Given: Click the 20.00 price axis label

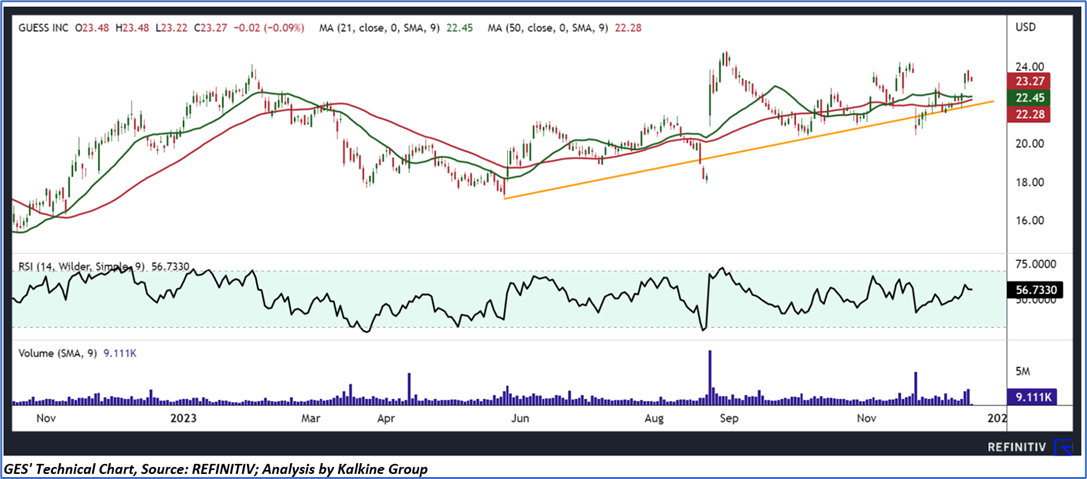Looking at the screenshot, I should pyautogui.click(x=1030, y=144).
